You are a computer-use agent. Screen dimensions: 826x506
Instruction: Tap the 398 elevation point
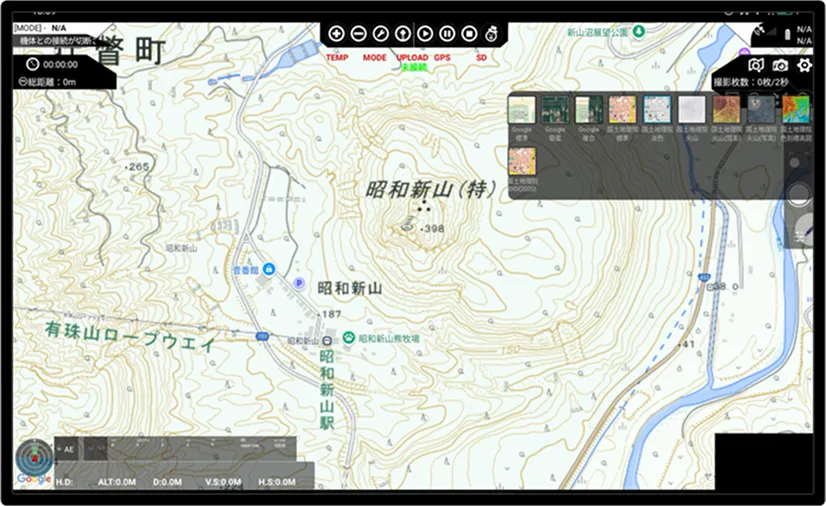click(x=434, y=229)
